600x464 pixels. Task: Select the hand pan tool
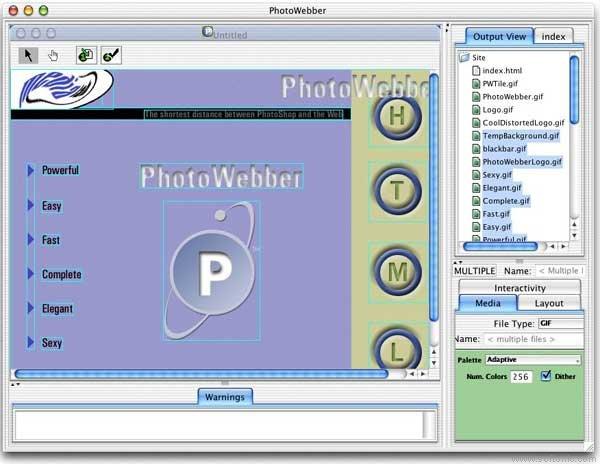53,56
